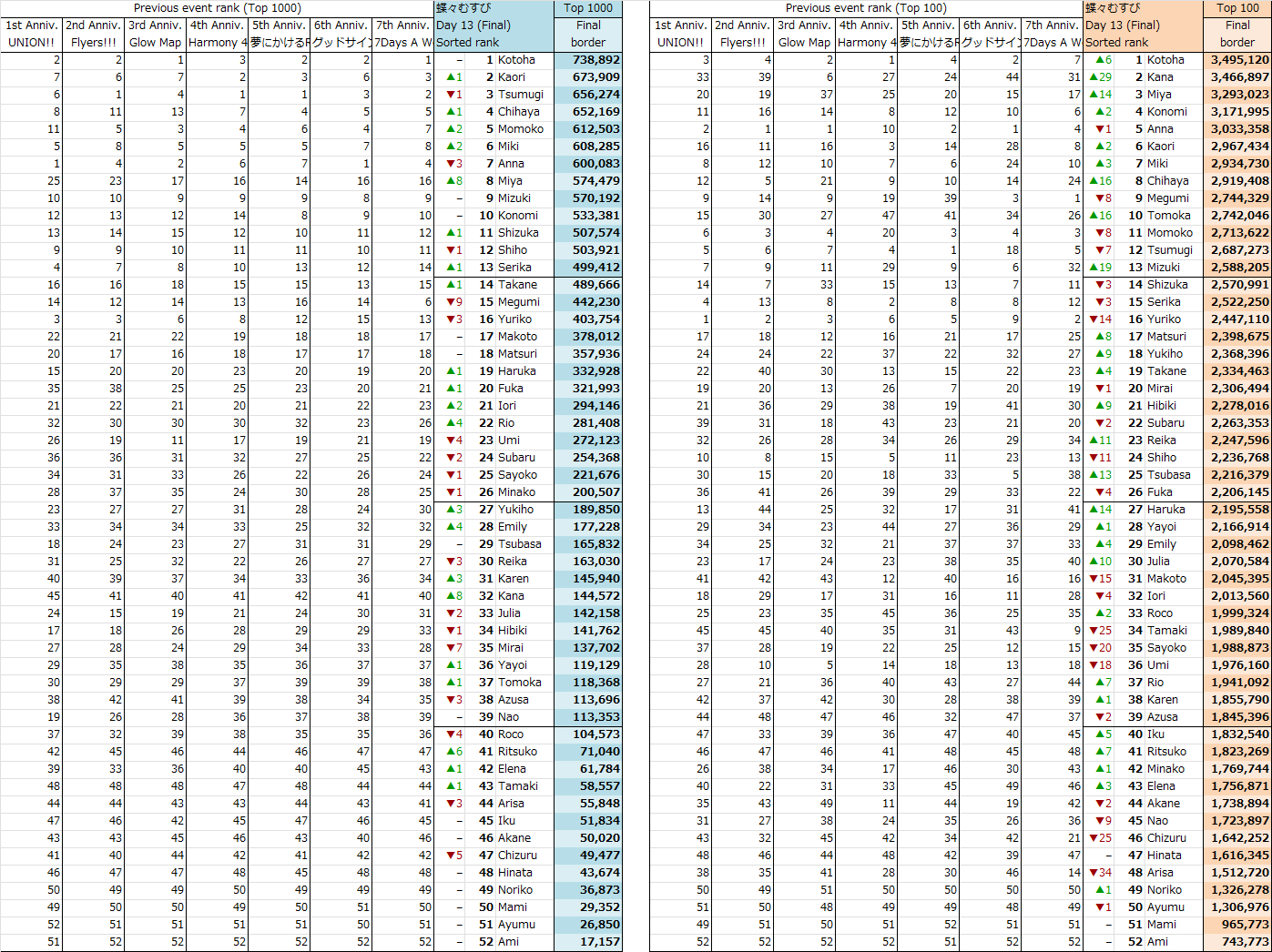Select Yuriko's border value 2,447,110
Viewport: 1272px width, 952px height.
pos(1237,319)
